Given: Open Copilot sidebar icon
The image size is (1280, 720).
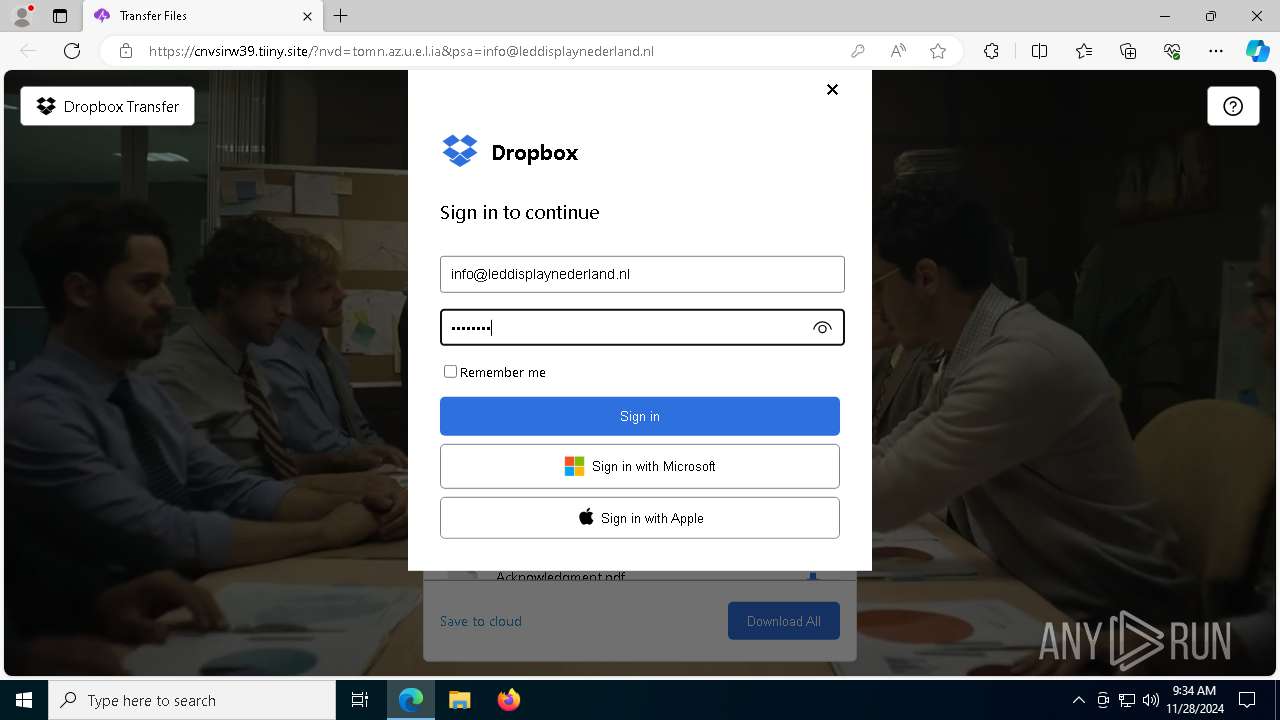Looking at the screenshot, I should tap(1258, 51).
